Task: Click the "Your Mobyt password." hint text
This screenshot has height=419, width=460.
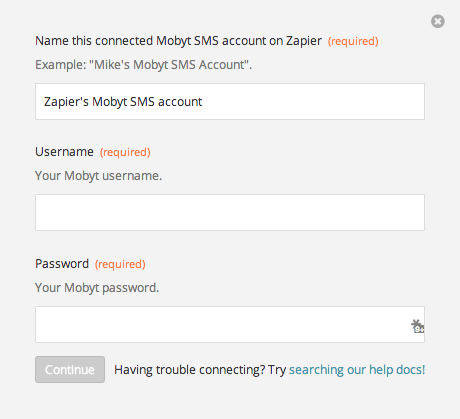Action: [x=97, y=288]
